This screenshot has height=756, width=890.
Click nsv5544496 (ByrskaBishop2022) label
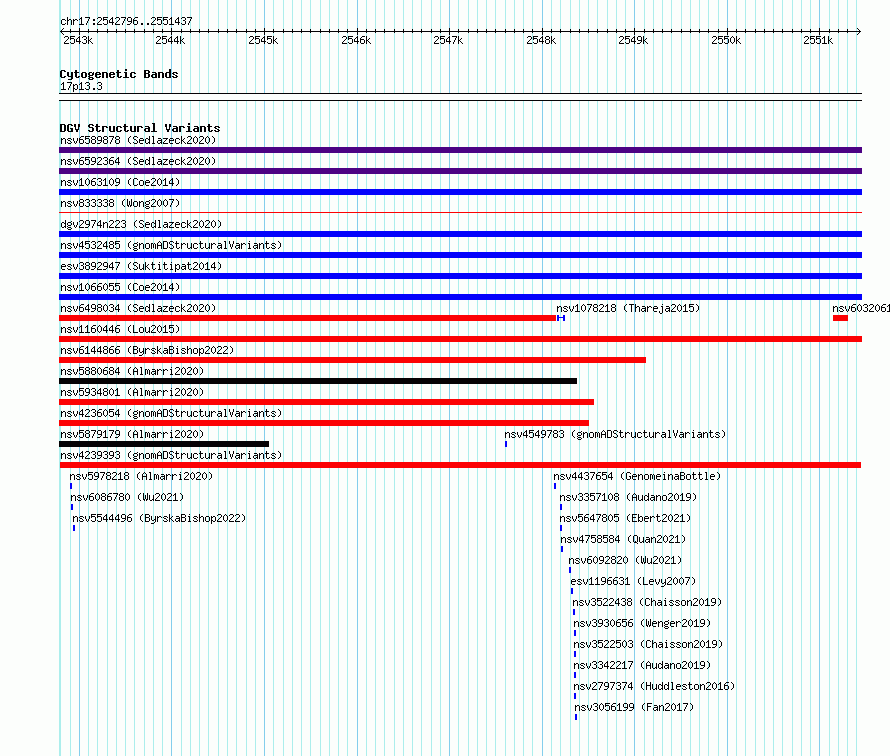coord(159,518)
